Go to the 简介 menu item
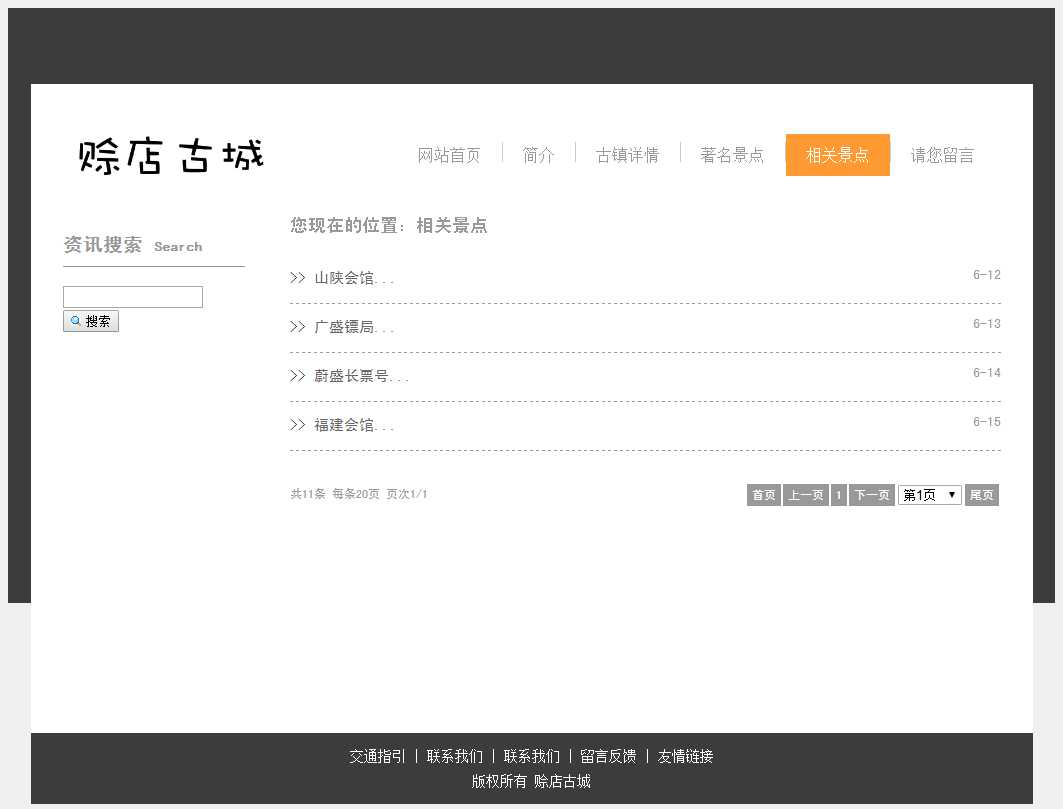This screenshot has height=809, width=1063. pyautogui.click(x=538, y=155)
